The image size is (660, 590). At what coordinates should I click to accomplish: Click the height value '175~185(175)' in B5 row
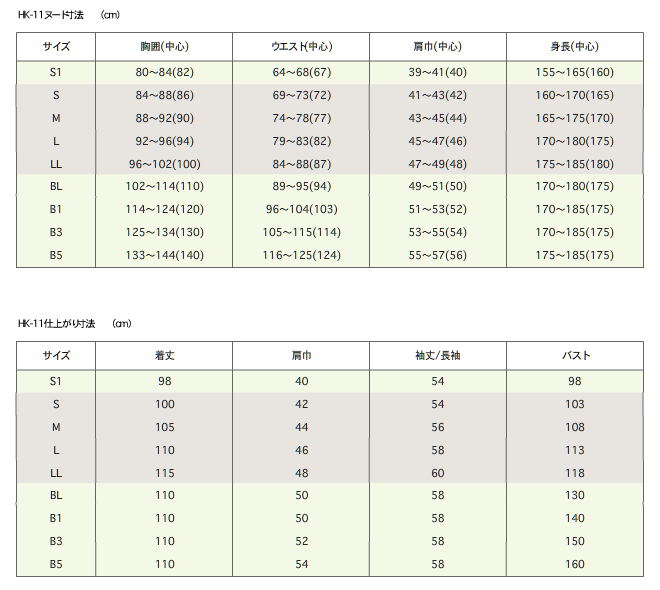pyautogui.click(x=575, y=255)
